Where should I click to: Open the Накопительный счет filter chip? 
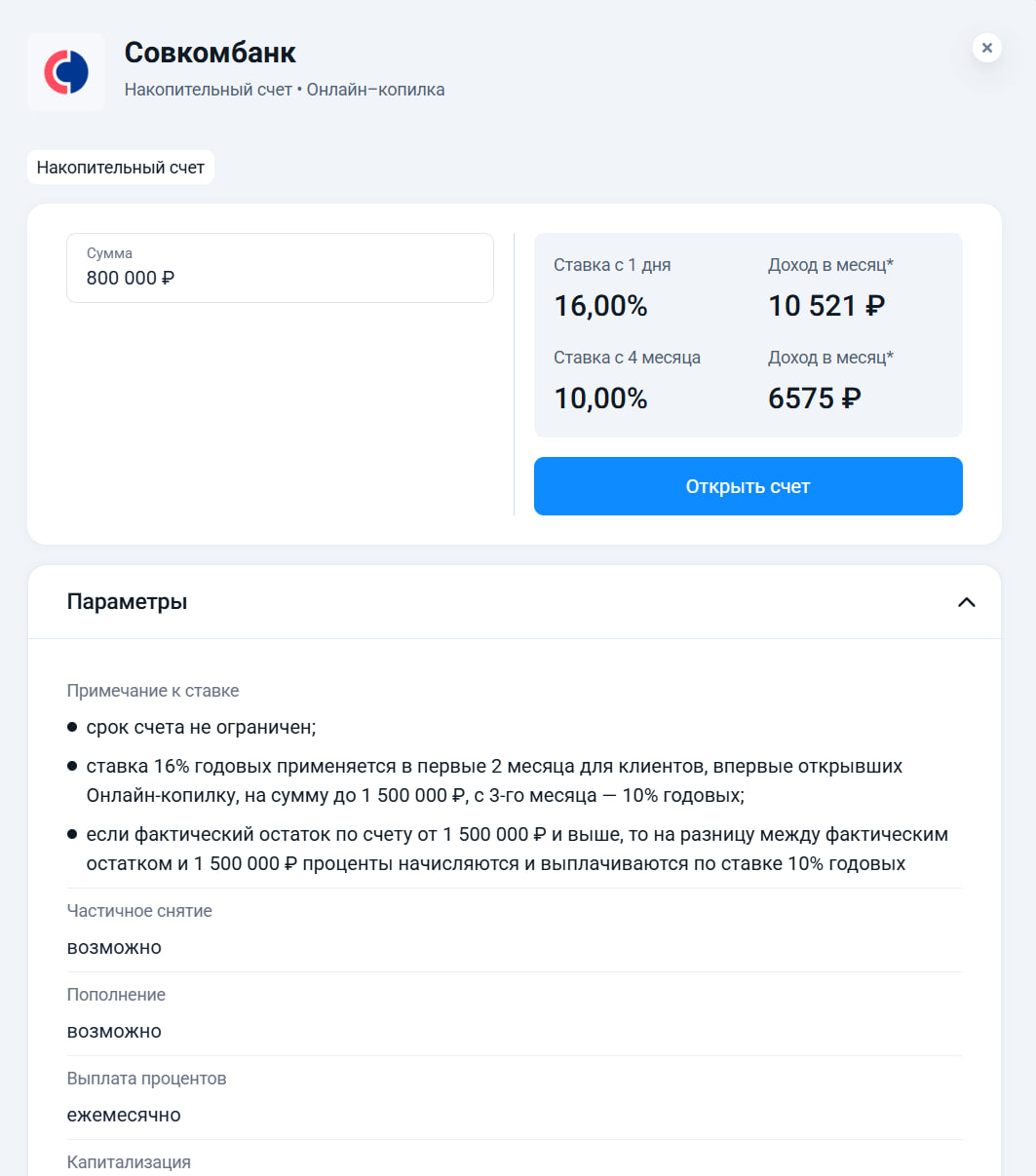pyautogui.click(x=120, y=167)
